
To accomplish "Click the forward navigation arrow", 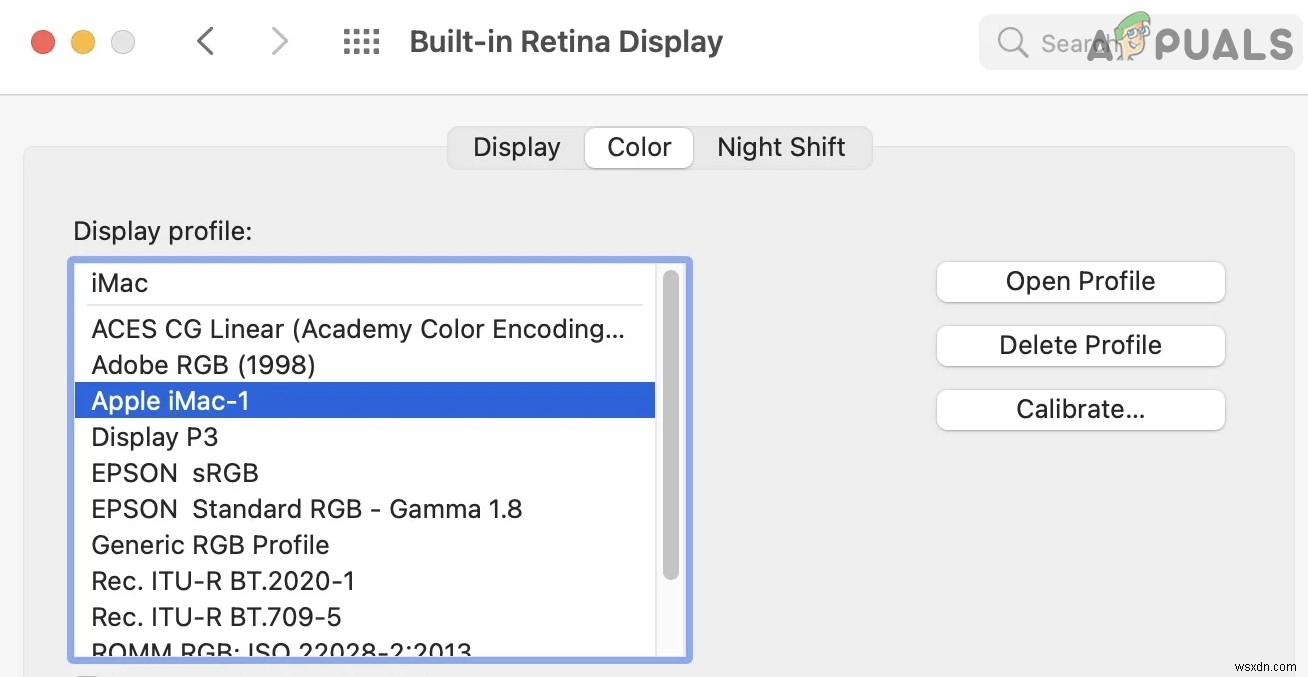I will tap(279, 41).
